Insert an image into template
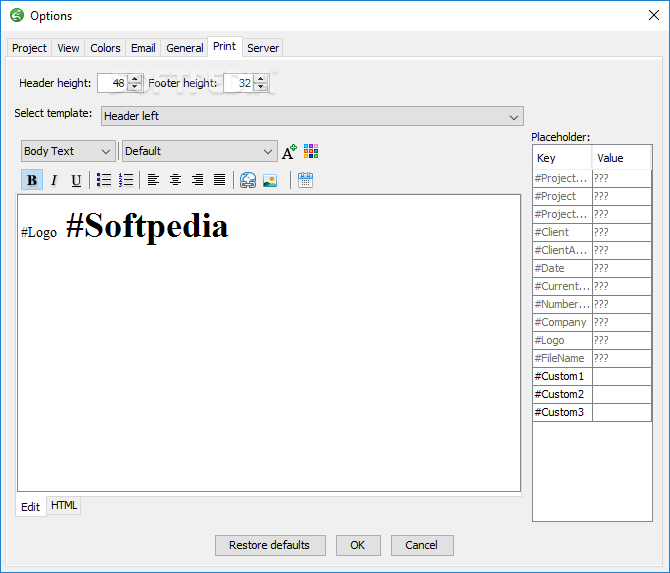 click(270, 180)
